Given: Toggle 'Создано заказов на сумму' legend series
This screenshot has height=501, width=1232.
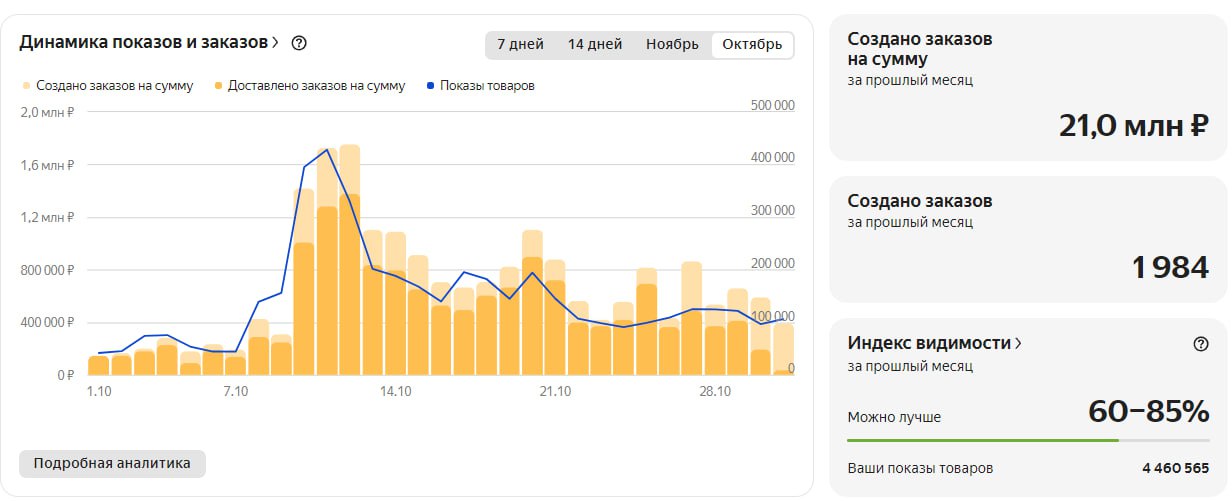Looking at the screenshot, I should (108, 86).
